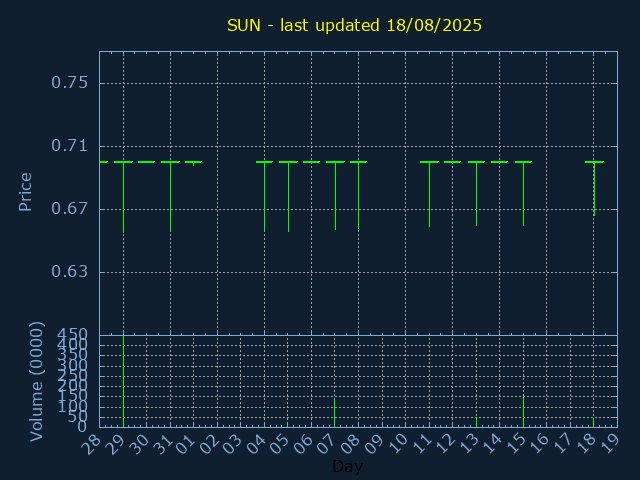Select the small volume bar on day 18

(593, 423)
